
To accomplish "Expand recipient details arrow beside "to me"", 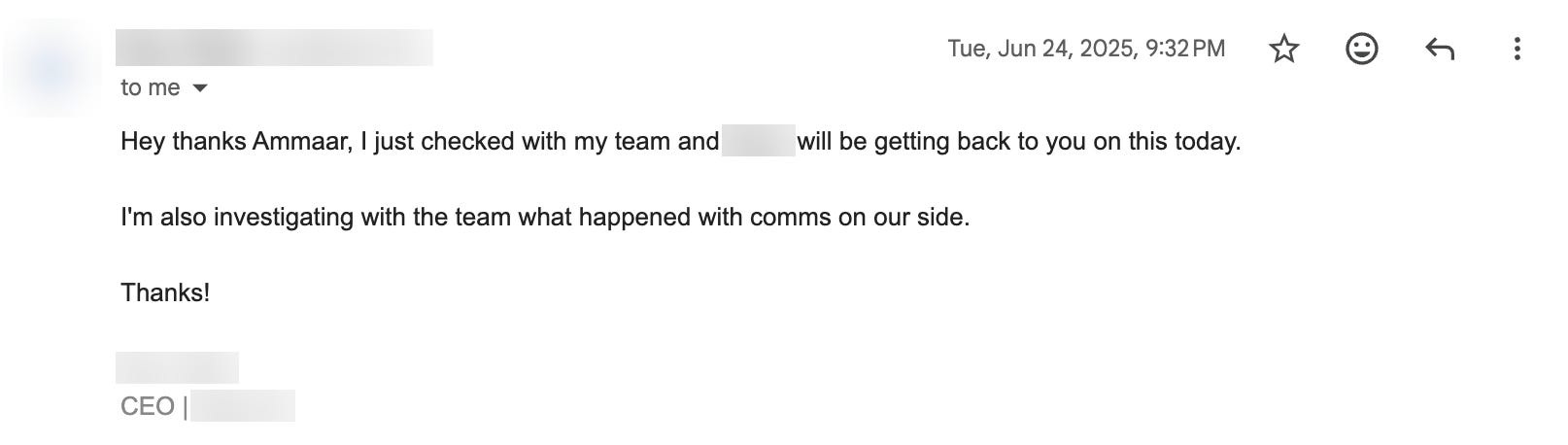I will pos(200,88).
